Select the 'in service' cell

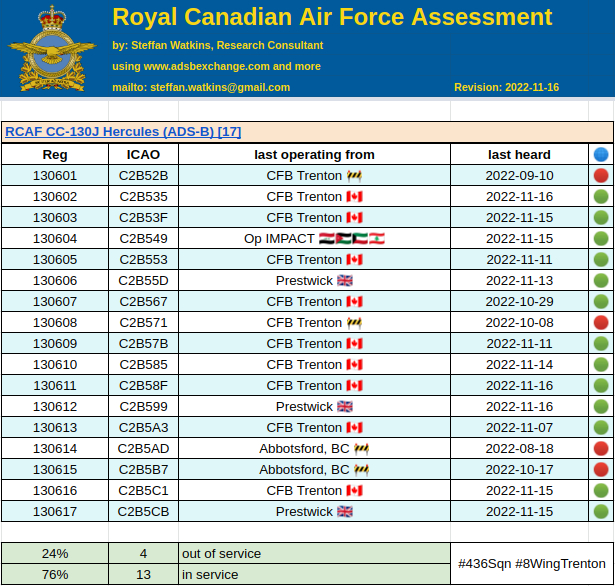[x=314, y=574]
